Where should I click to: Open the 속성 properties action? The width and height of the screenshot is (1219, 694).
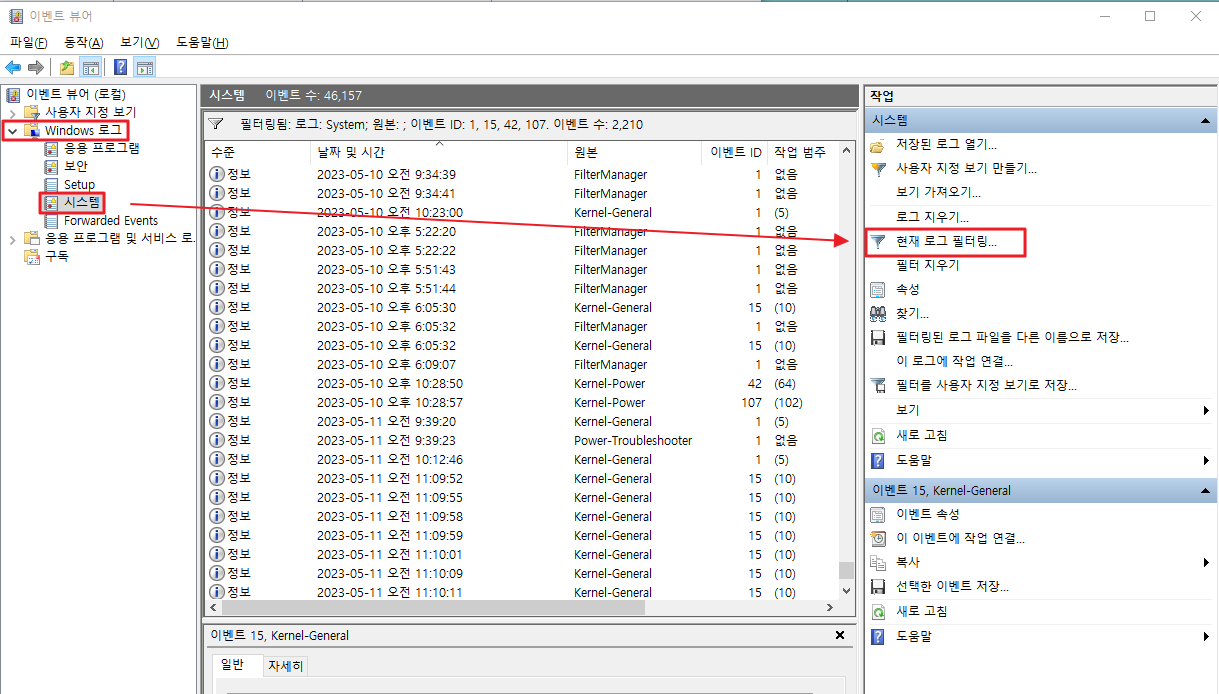tap(908, 289)
